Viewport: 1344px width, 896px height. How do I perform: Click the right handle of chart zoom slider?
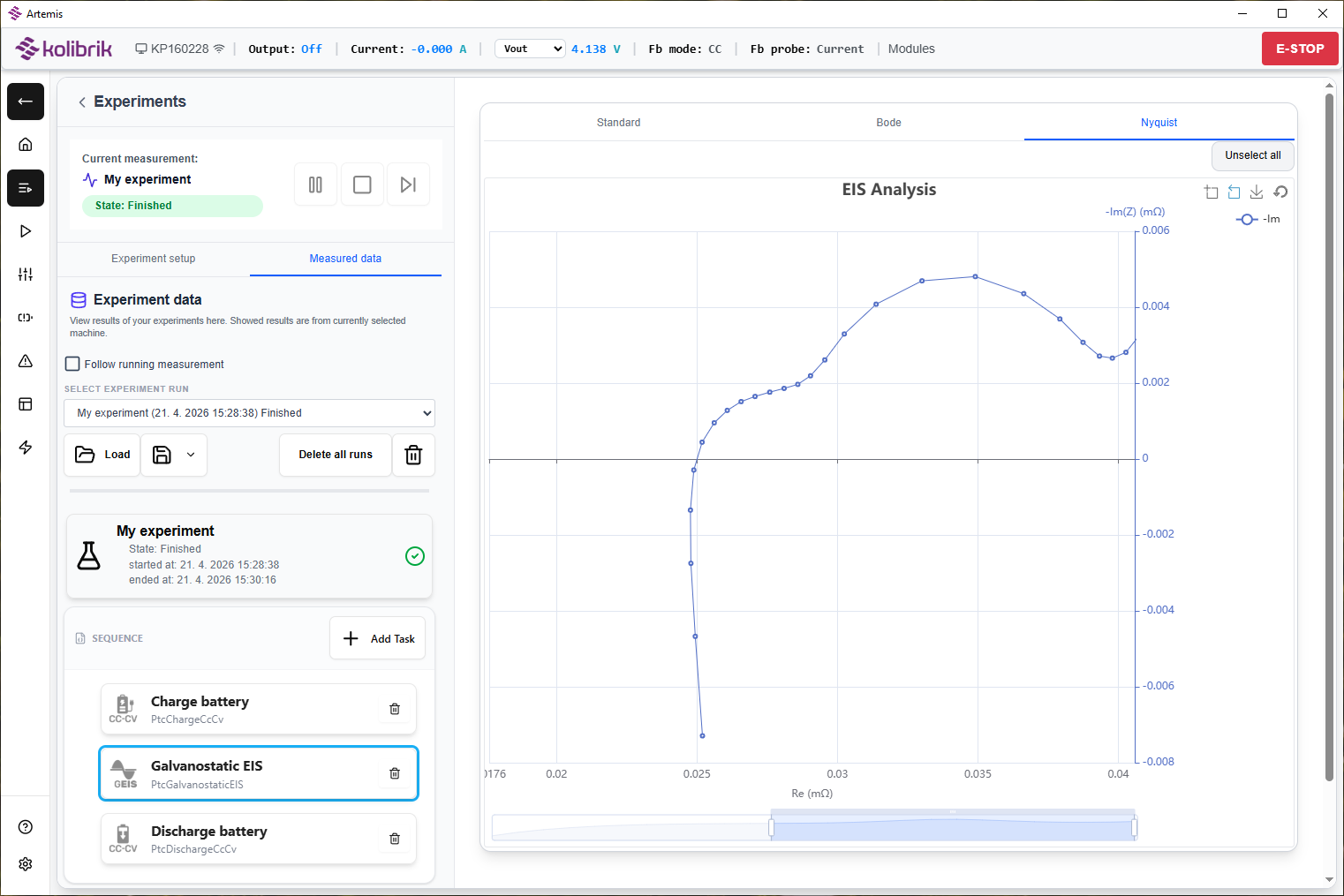click(1134, 827)
